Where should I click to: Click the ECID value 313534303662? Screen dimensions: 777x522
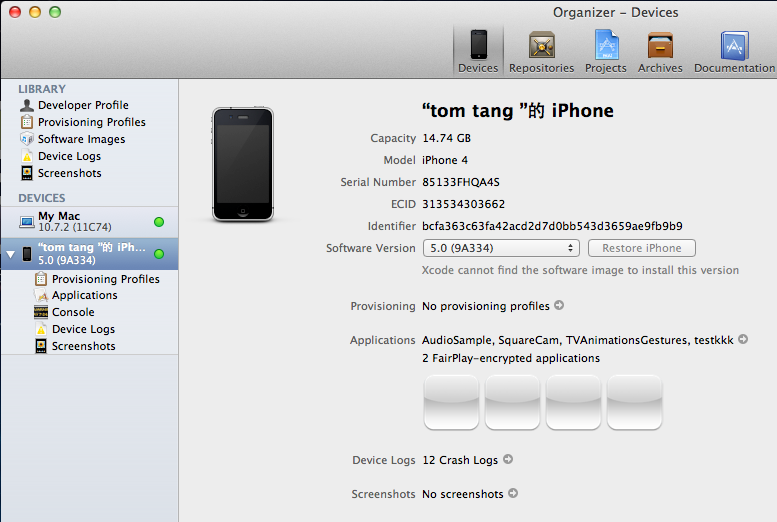click(463, 204)
